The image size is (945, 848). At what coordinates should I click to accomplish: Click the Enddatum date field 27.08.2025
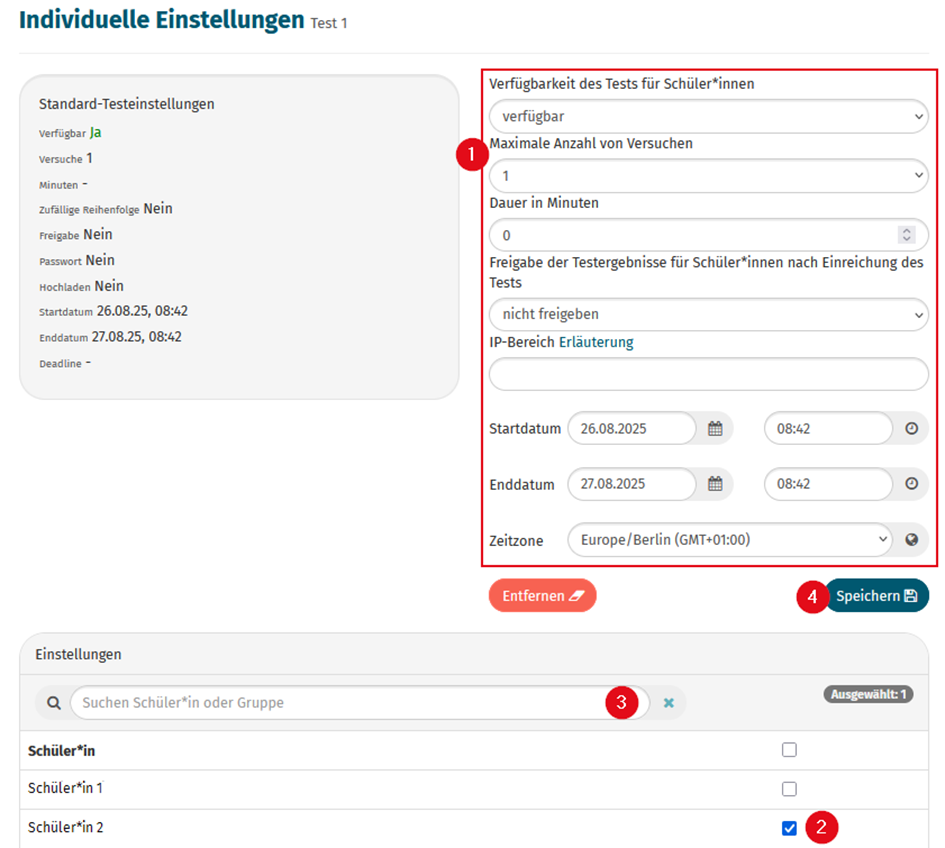click(632, 484)
